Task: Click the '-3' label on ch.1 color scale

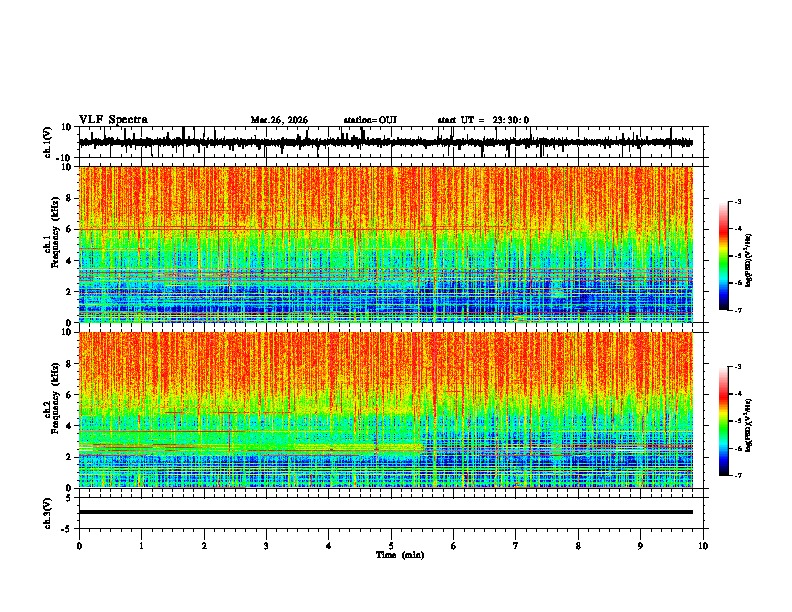Action: point(737,202)
